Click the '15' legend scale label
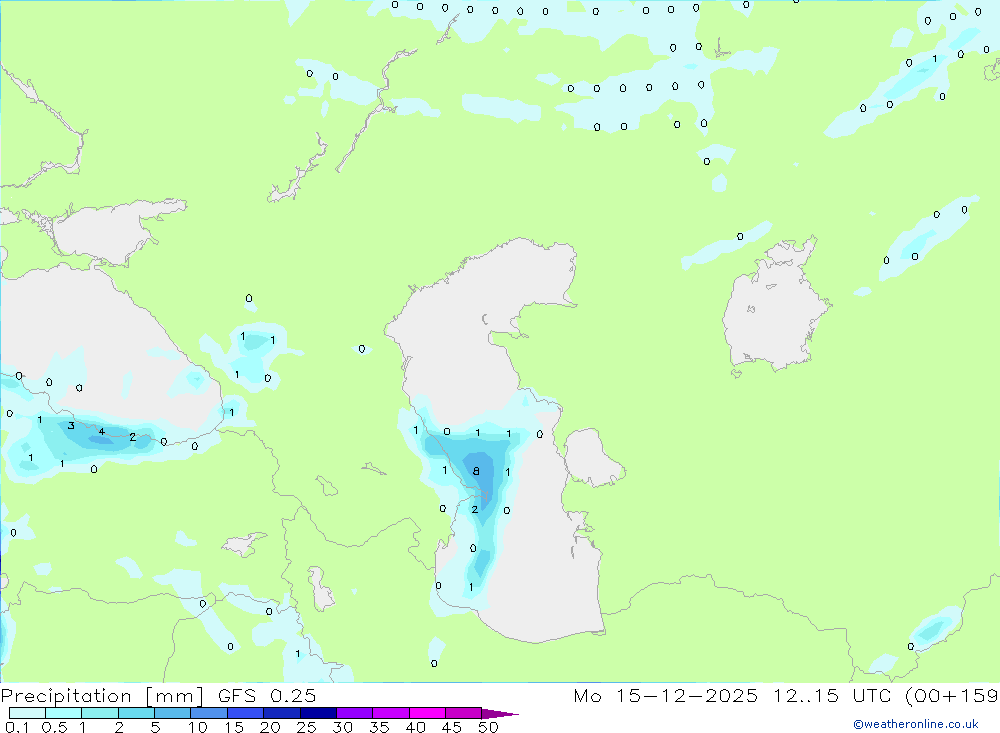The width and height of the screenshot is (1000, 733). point(234,727)
